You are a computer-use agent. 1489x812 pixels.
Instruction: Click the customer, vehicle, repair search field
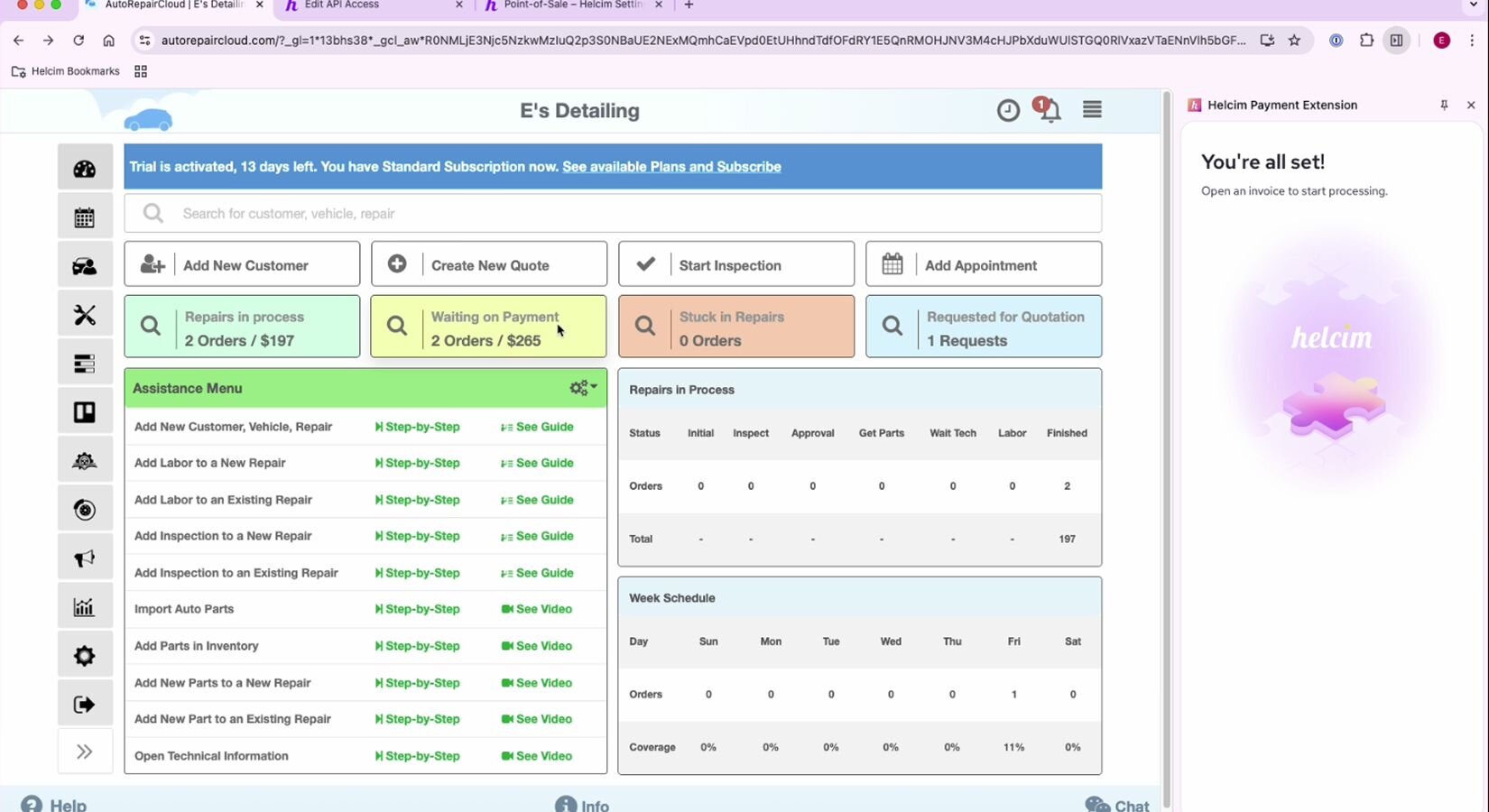click(614, 214)
